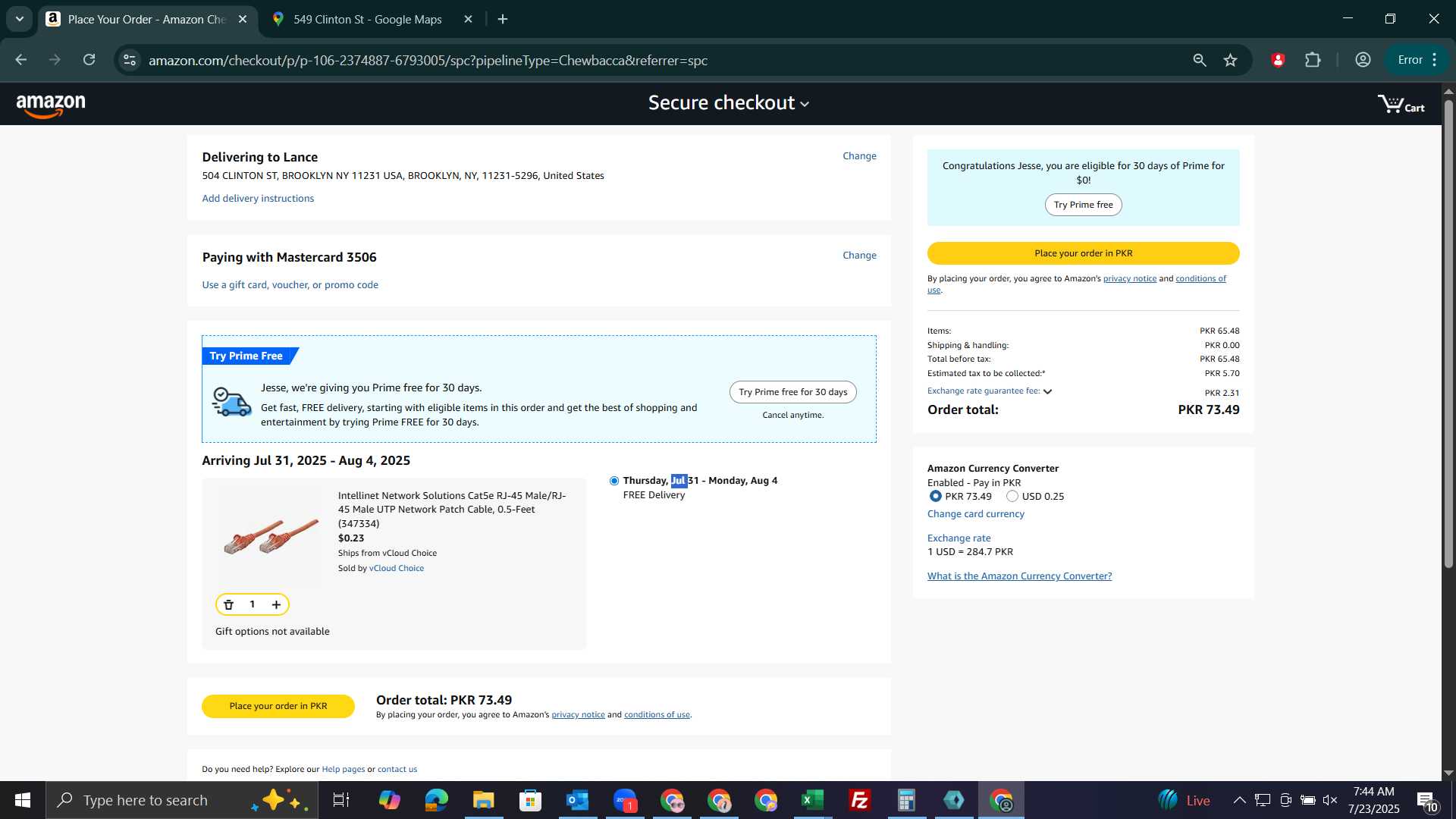The height and width of the screenshot is (819, 1456).
Task: Open Excel from taskbar
Action: pyautogui.click(x=812, y=800)
